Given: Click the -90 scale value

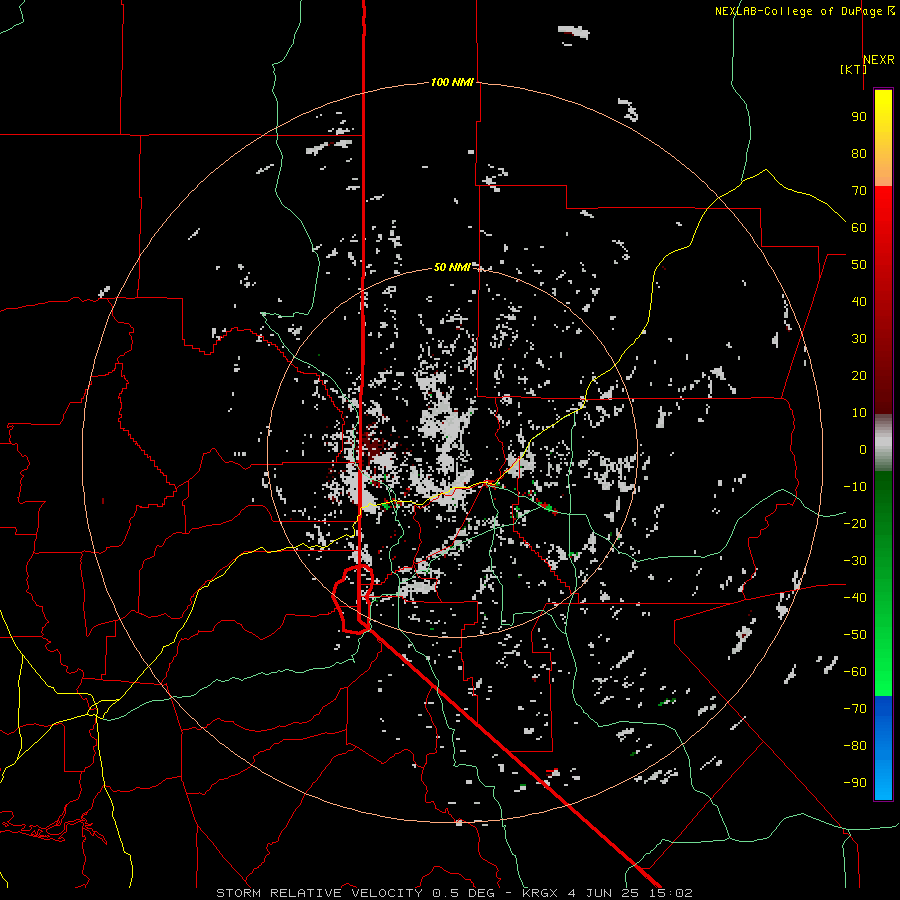Looking at the screenshot, I should (855, 782).
